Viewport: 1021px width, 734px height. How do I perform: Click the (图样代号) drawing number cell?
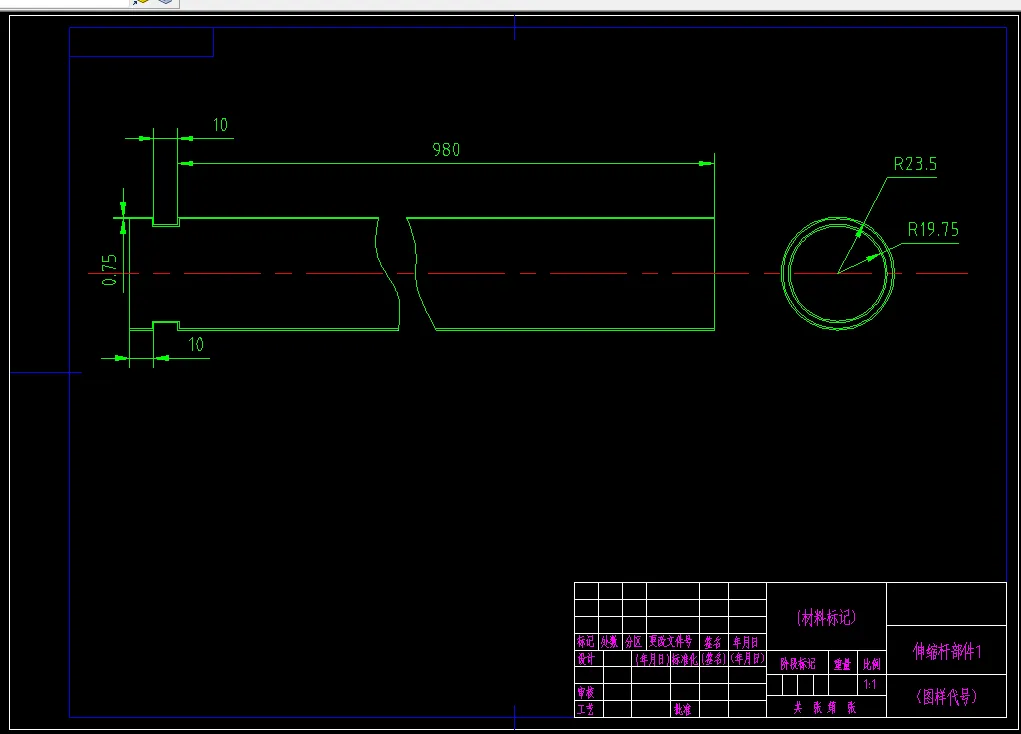[947, 697]
